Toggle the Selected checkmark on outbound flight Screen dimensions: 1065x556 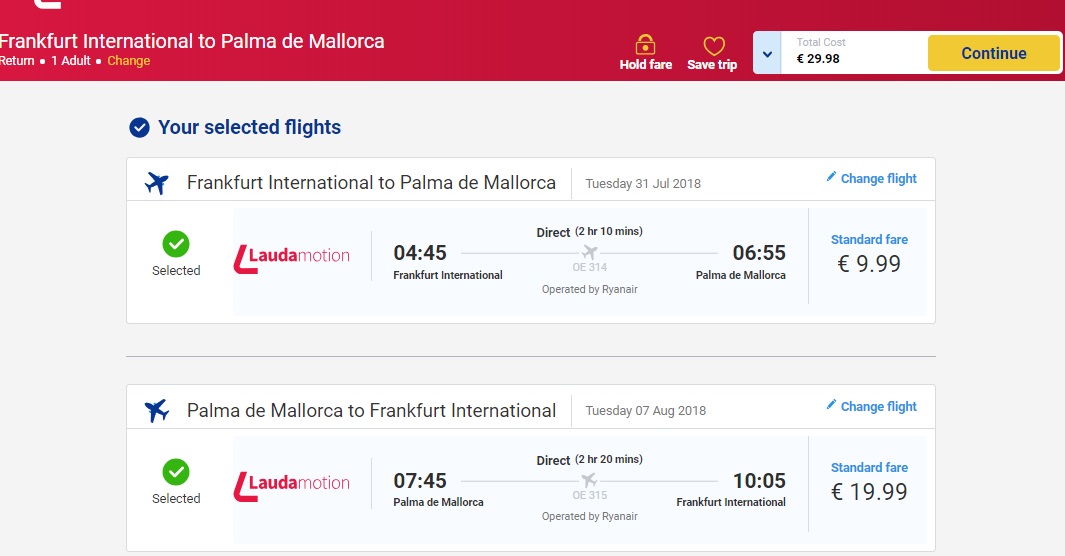click(x=176, y=244)
